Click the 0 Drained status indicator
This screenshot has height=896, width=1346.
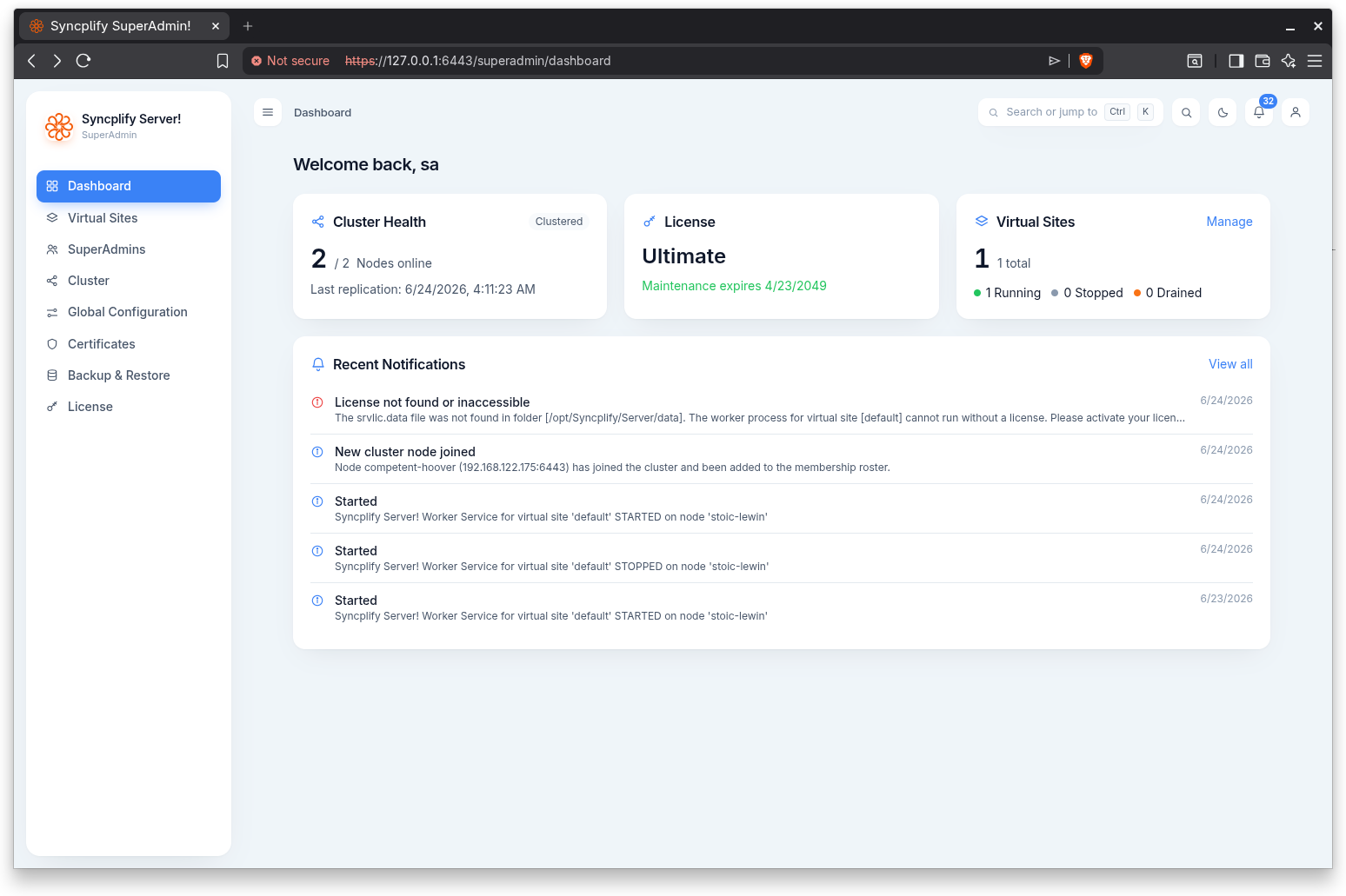click(1168, 293)
